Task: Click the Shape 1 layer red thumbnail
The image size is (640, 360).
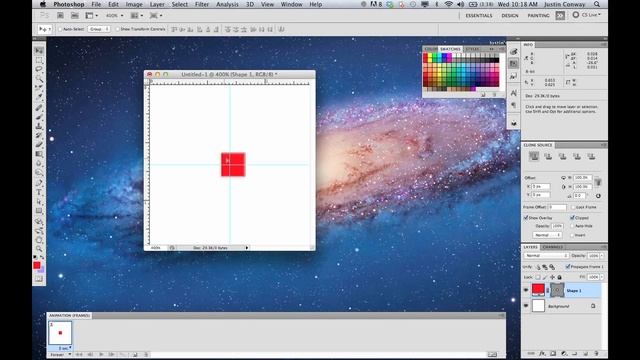Action: pyautogui.click(x=538, y=290)
